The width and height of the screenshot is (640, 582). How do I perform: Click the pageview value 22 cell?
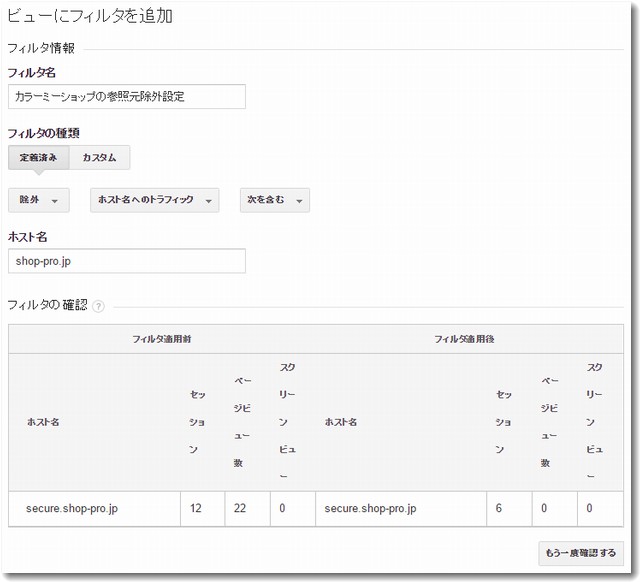click(247, 509)
